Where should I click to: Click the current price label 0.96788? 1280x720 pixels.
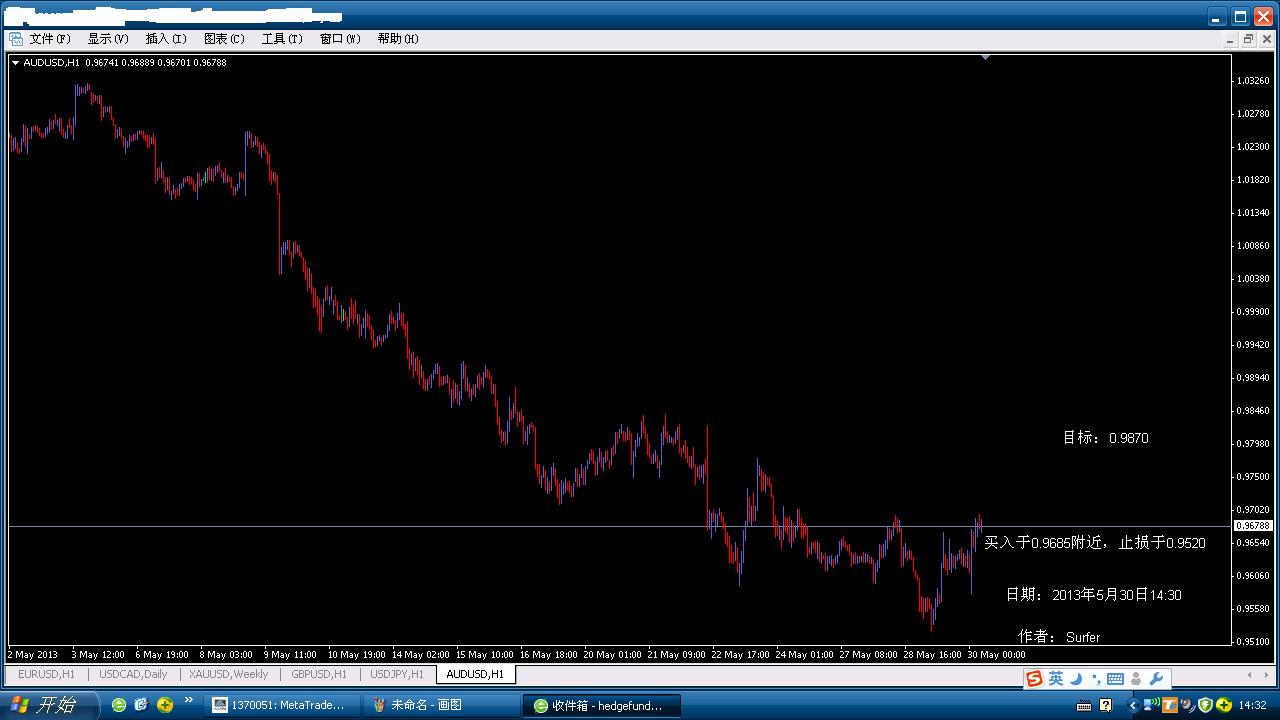[x=1252, y=526]
